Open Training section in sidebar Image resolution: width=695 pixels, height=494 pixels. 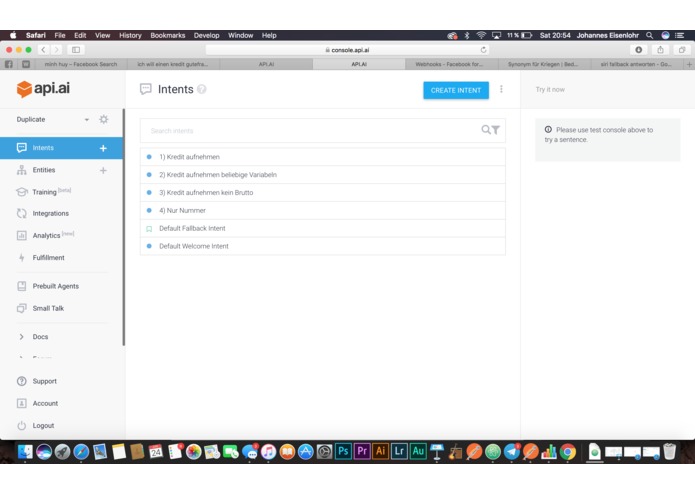pyautogui.click(x=44, y=192)
